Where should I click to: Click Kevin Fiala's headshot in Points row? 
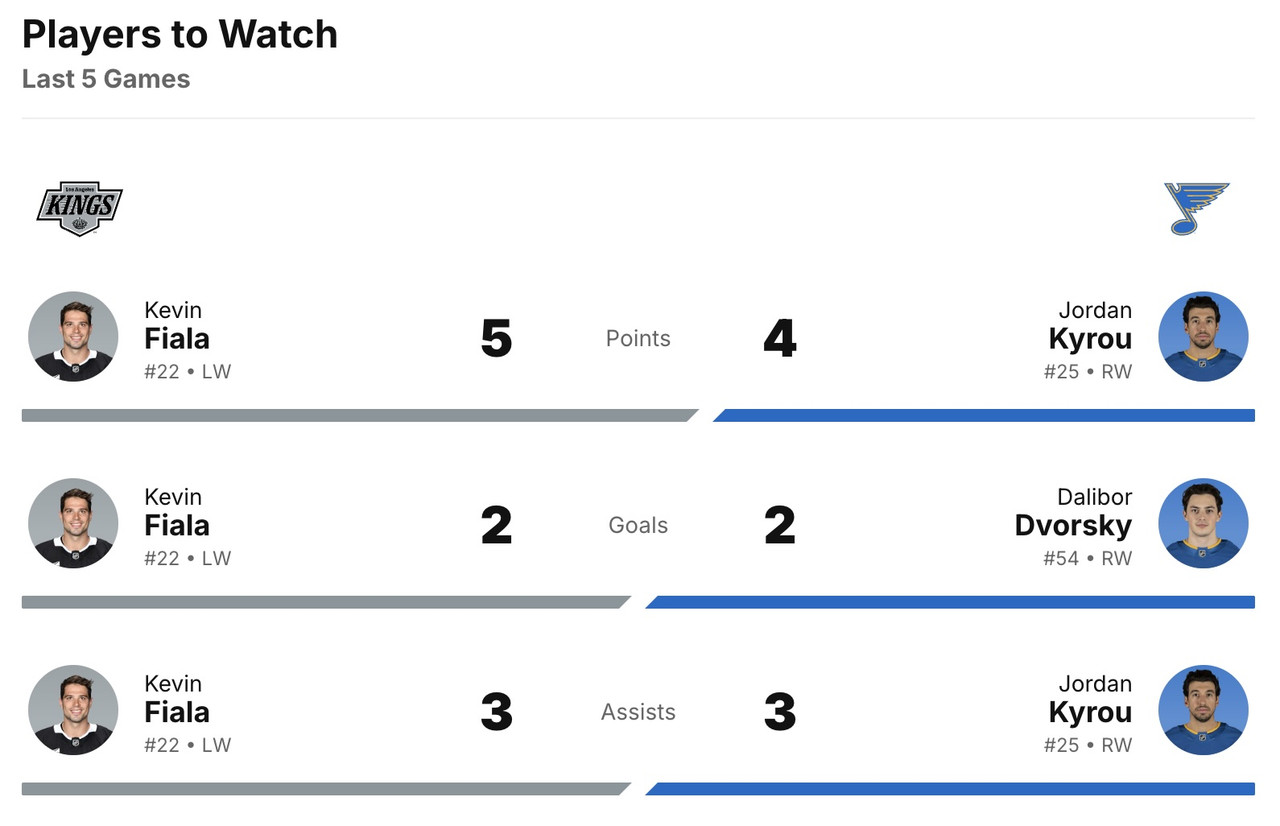[x=73, y=337]
